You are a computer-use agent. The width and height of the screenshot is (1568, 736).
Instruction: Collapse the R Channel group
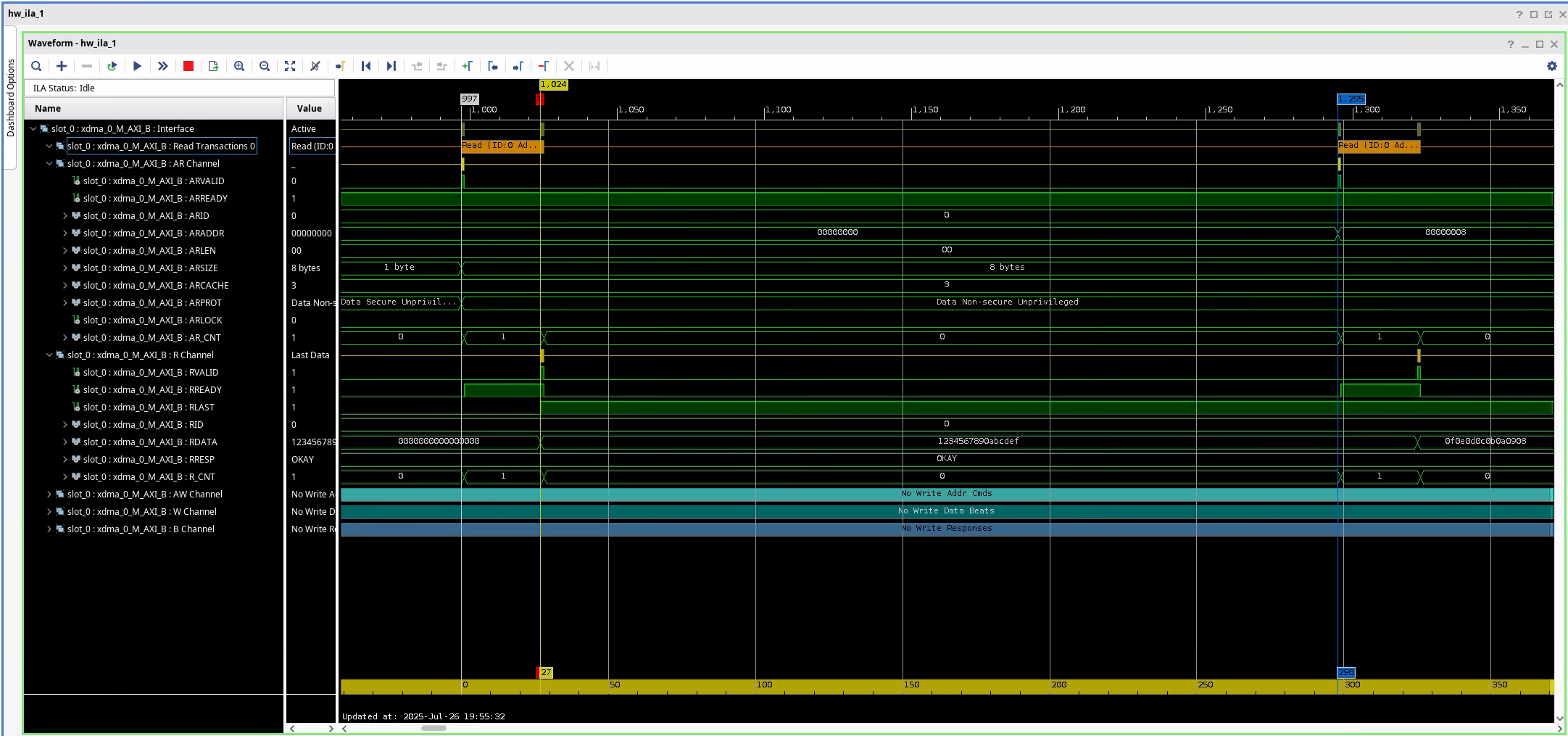pos(49,355)
